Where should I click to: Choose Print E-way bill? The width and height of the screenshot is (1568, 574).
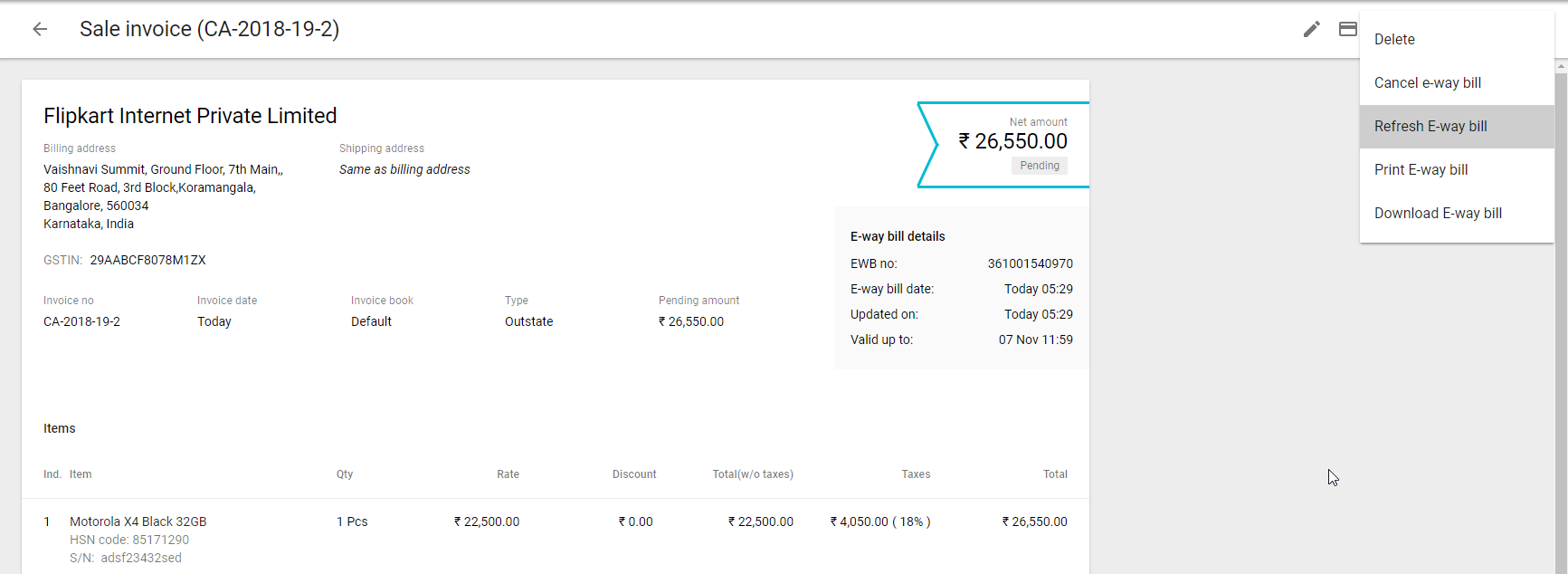[1457, 170]
